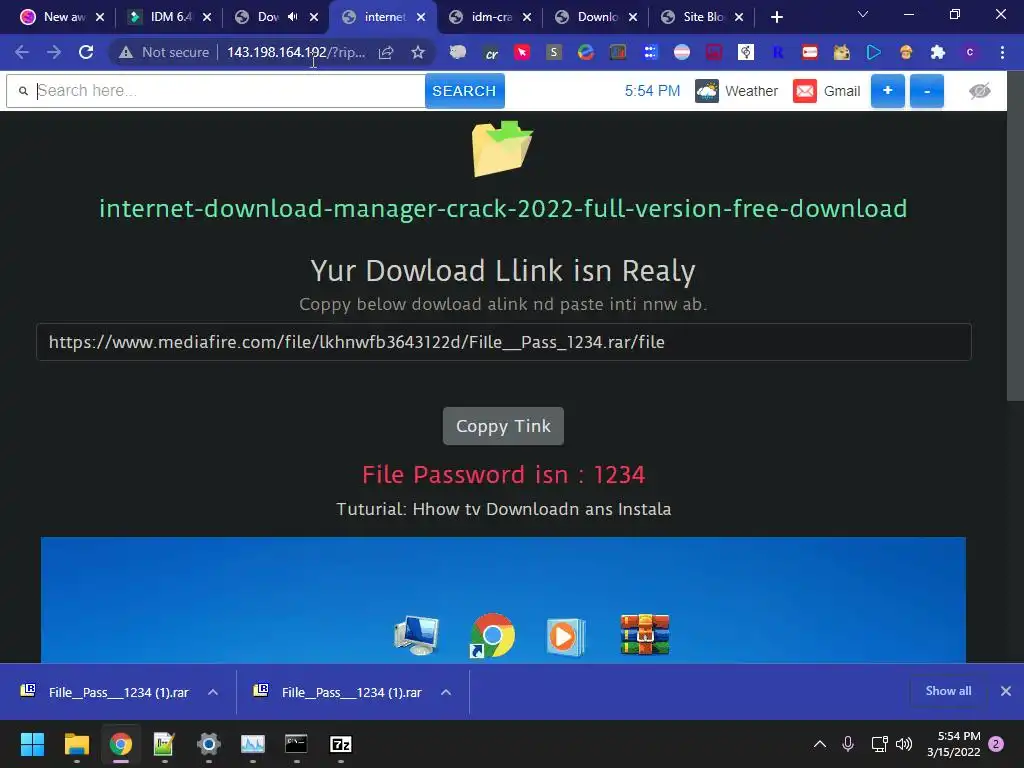The height and width of the screenshot is (768, 1024).
Task: Click 'Show all' downloads button
Action: click(x=948, y=691)
